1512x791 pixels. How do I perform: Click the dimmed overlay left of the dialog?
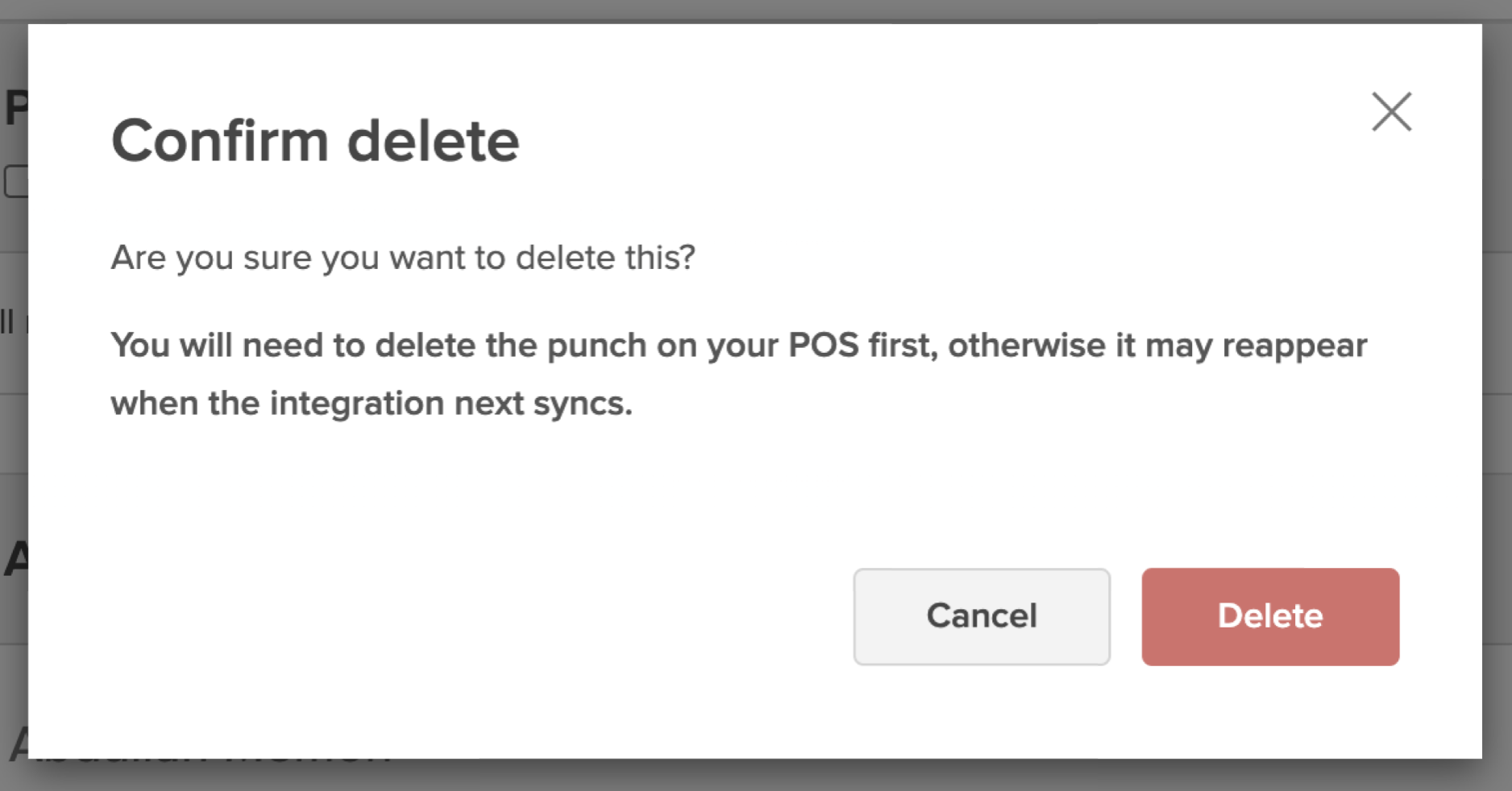click(13, 435)
